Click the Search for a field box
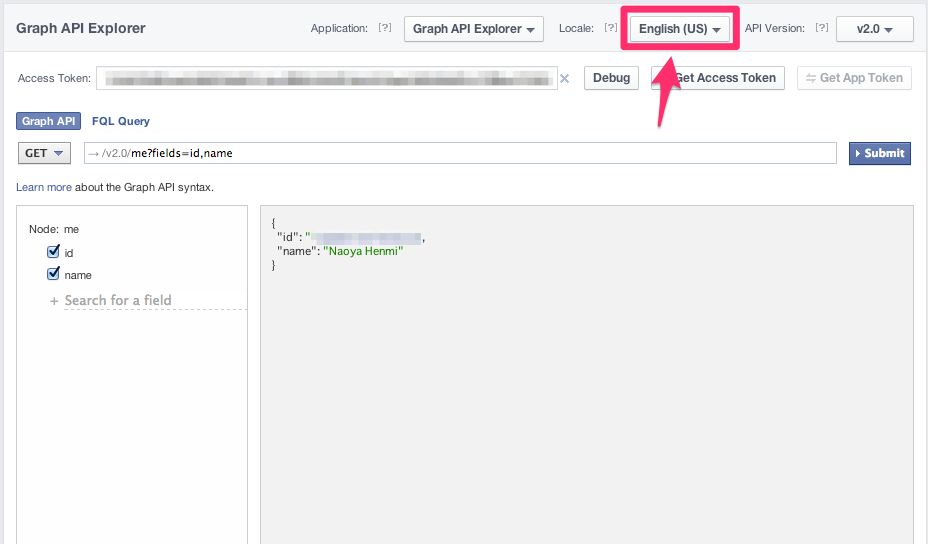The image size is (928, 544). pos(155,301)
